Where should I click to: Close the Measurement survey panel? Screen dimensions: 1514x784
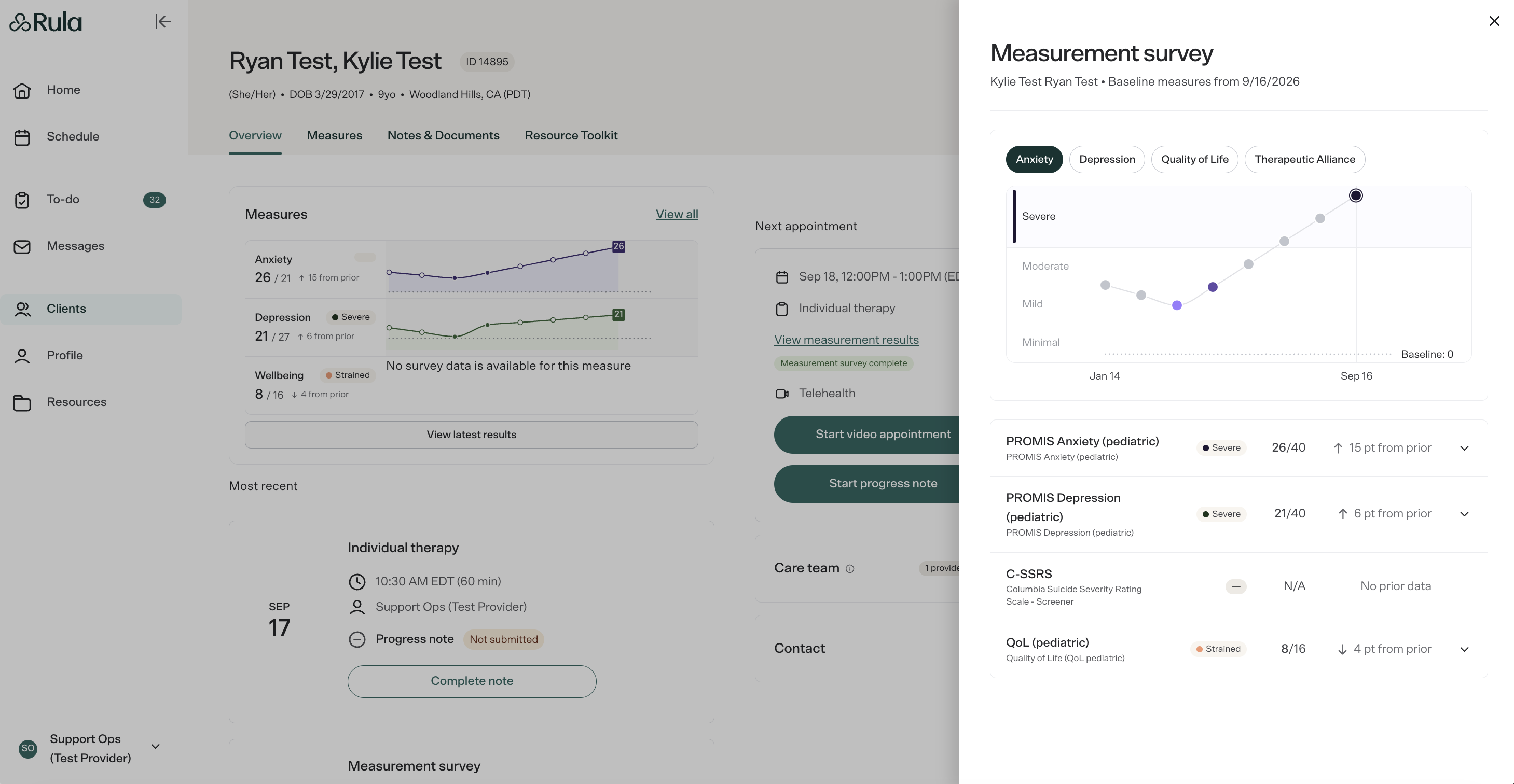1494,21
